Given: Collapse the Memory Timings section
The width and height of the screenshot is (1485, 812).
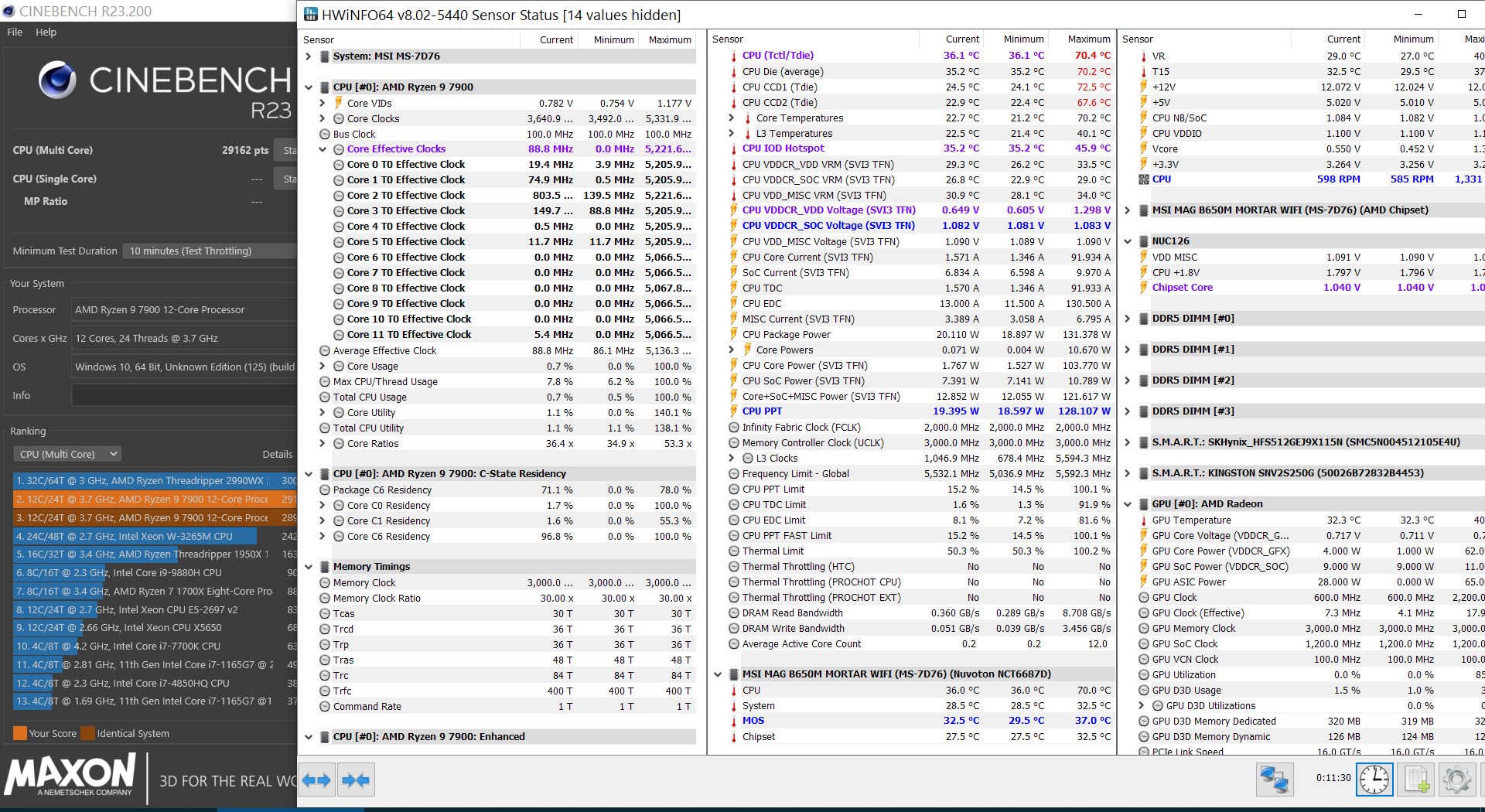Looking at the screenshot, I should (308, 567).
